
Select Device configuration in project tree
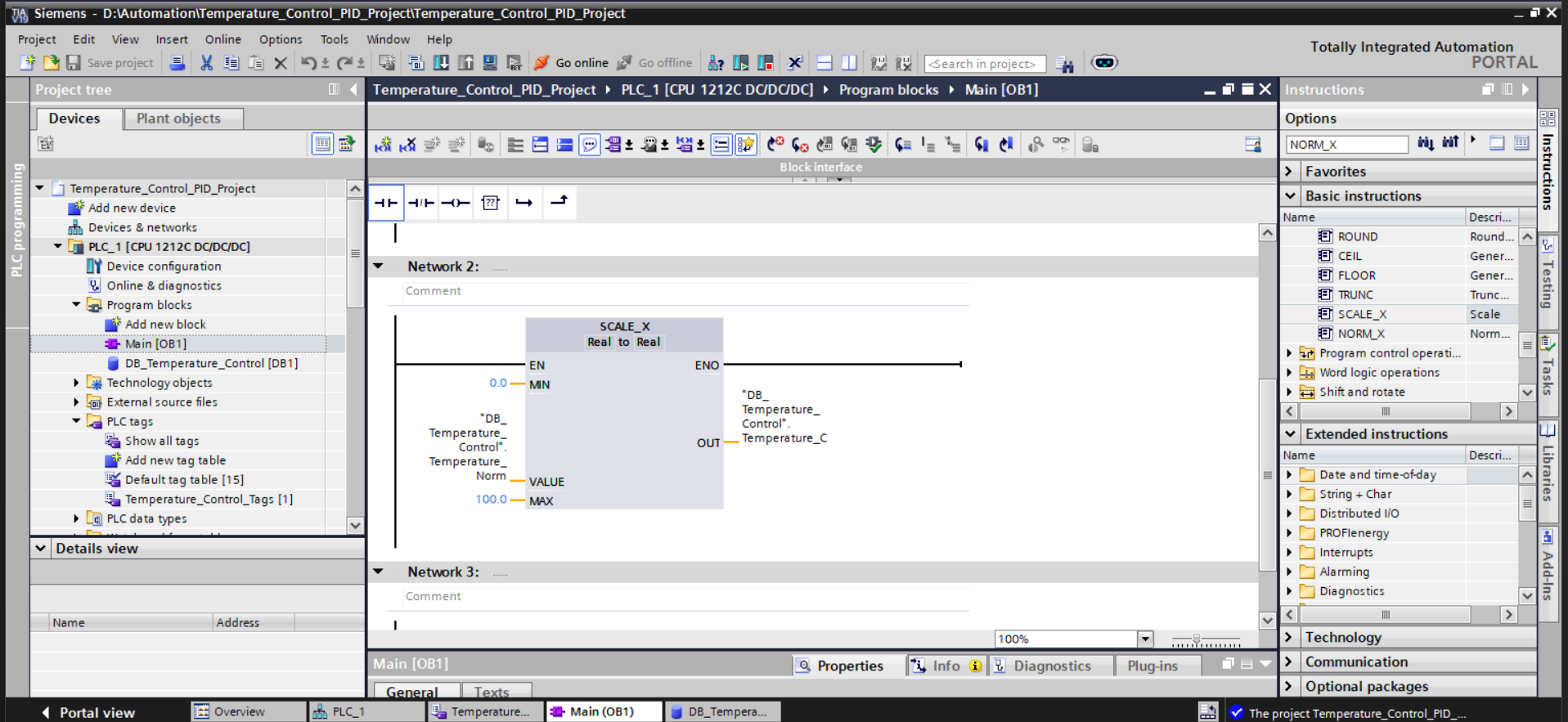[x=164, y=266]
